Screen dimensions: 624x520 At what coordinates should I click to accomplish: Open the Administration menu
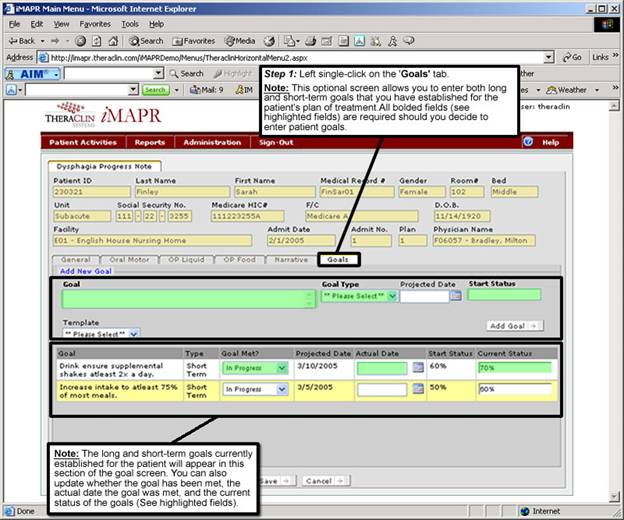click(212, 142)
